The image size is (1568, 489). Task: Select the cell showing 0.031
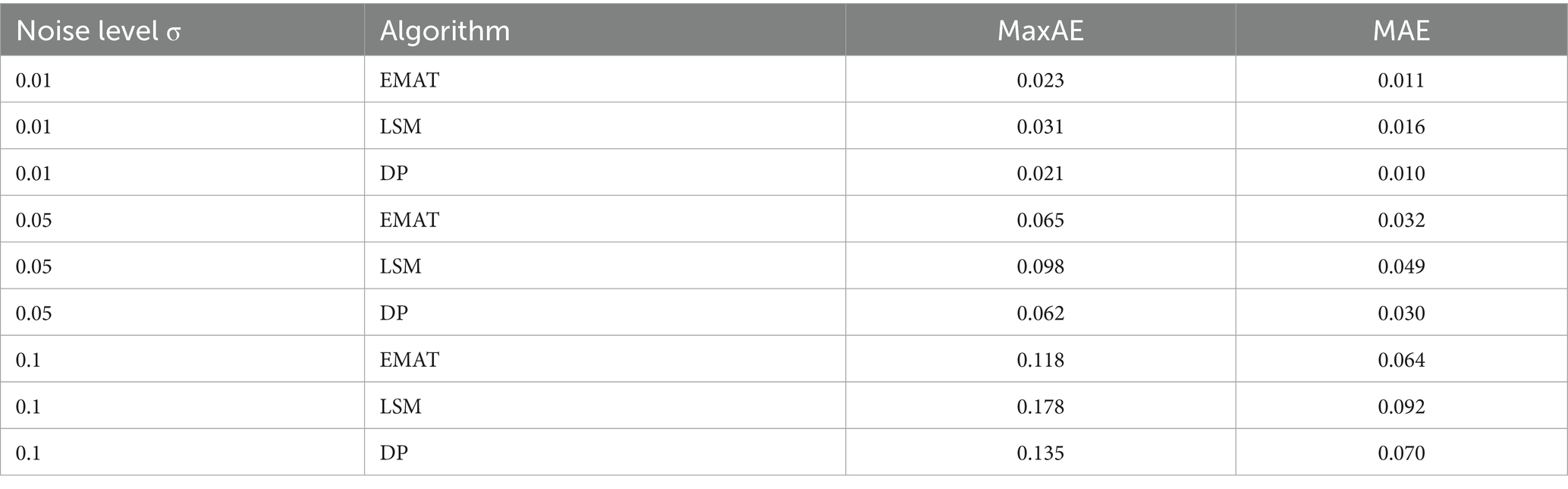1040,126
